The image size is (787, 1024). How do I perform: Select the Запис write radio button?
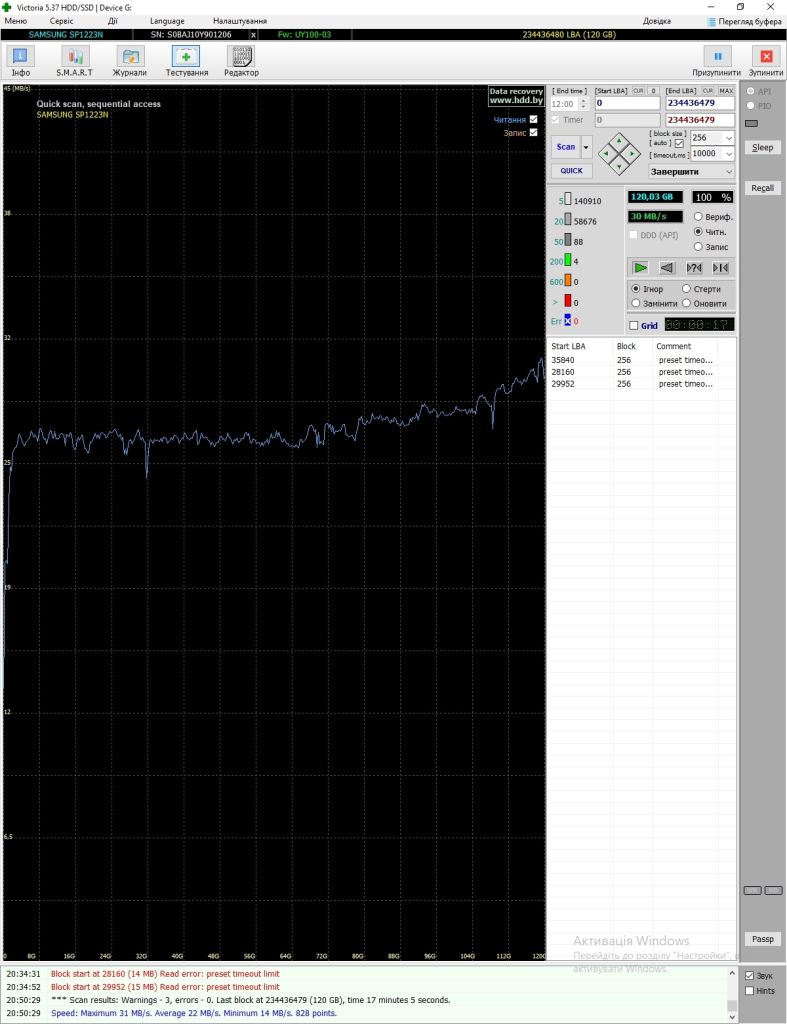(698, 247)
